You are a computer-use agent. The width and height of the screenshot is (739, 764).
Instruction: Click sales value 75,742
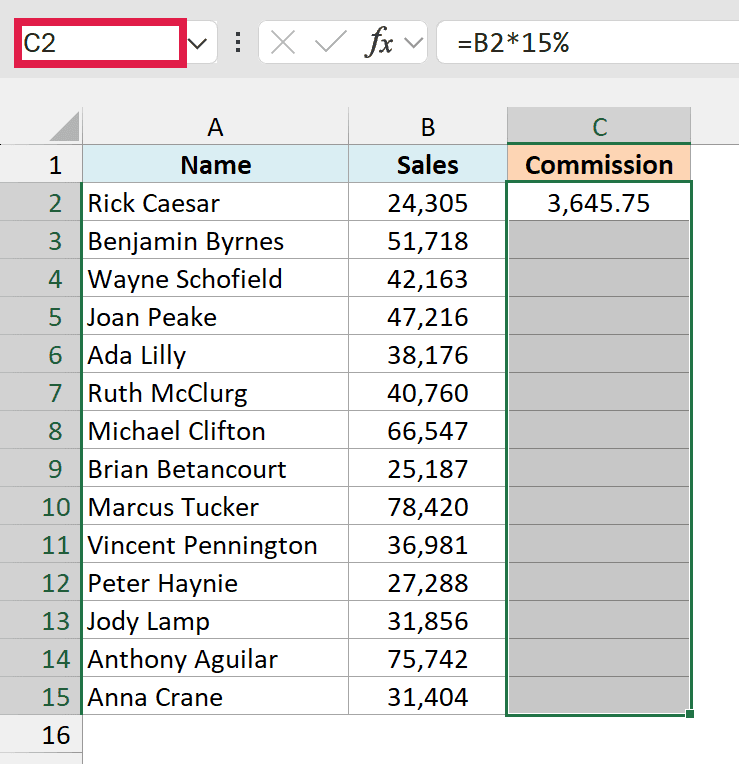pyautogui.click(x=428, y=659)
